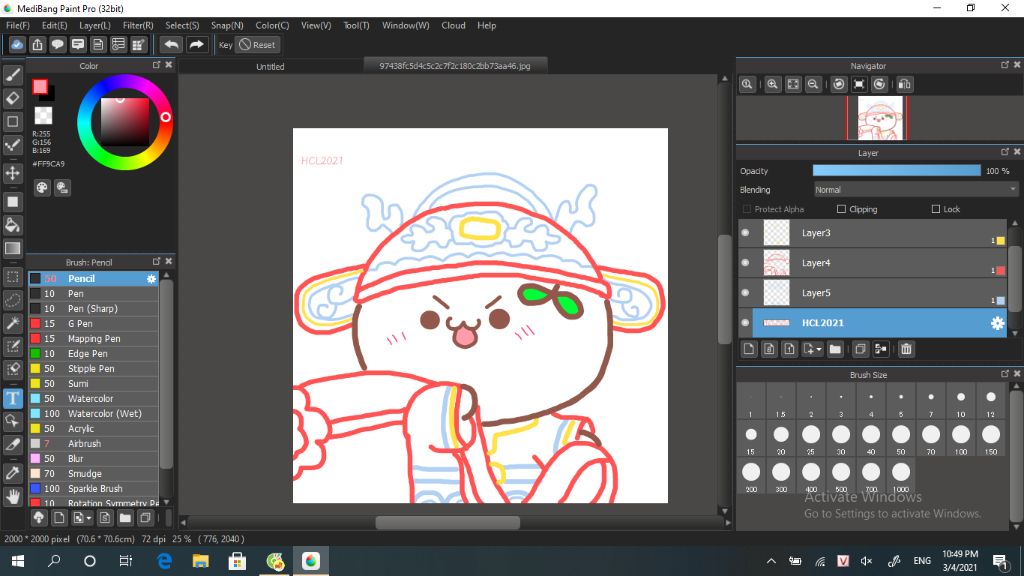Image resolution: width=1024 pixels, height=576 pixels.
Task: Hide Layer4 visibility toggle
Action: pyautogui.click(x=745, y=263)
